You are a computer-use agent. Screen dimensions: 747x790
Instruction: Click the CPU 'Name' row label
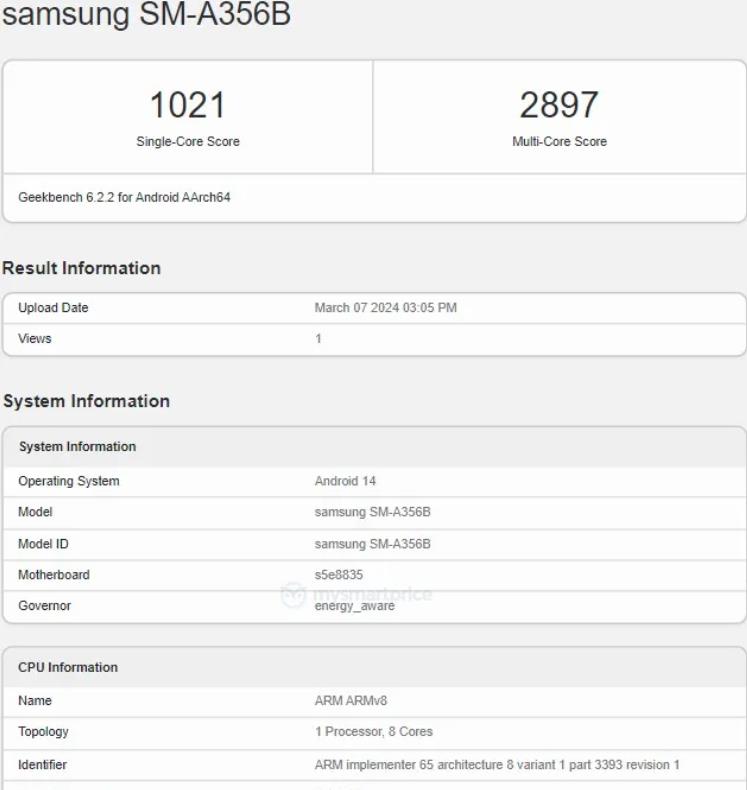tap(35, 701)
